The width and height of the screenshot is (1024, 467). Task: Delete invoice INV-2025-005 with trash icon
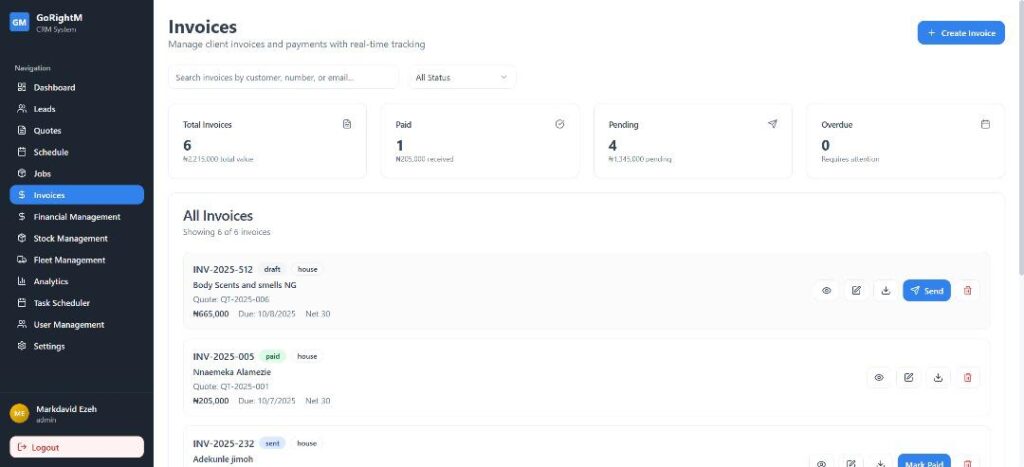click(x=967, y=378)
